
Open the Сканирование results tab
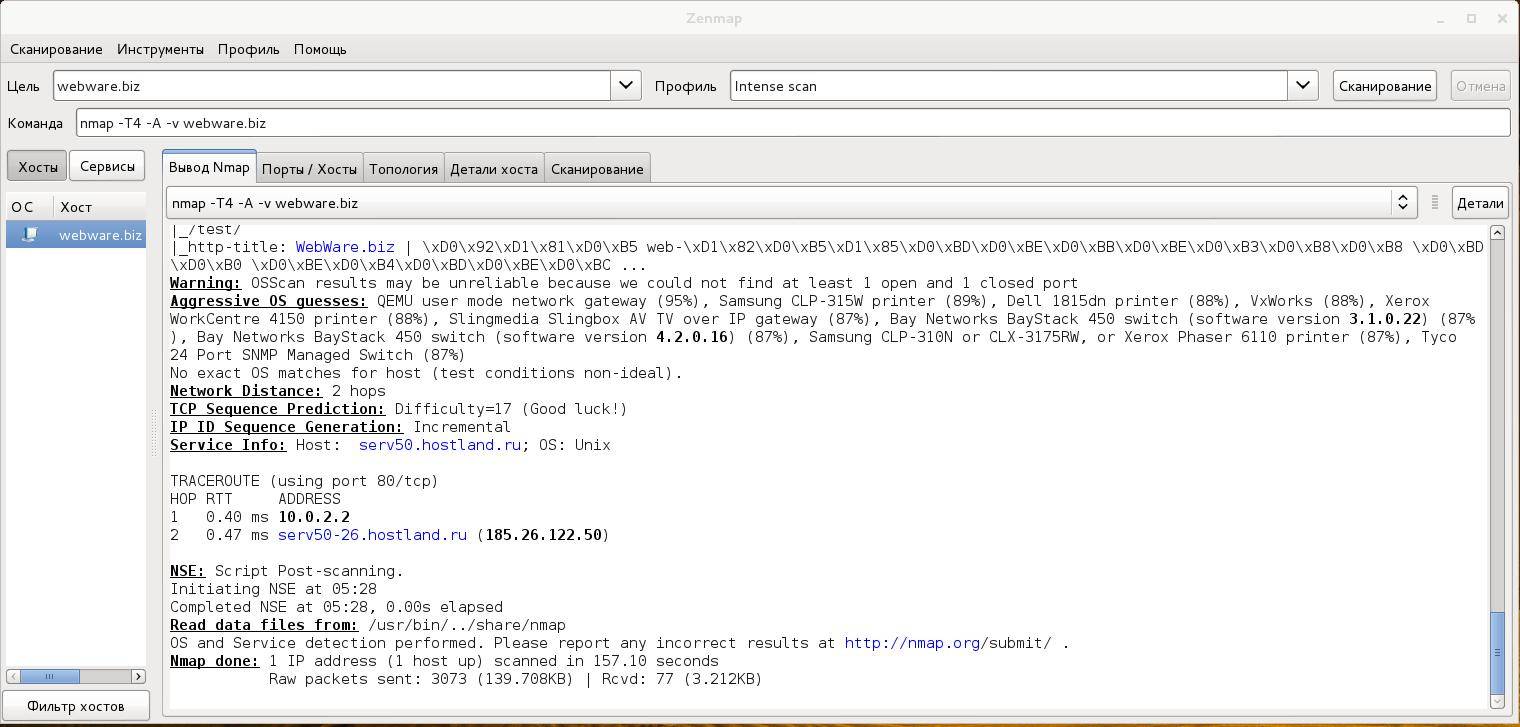[x=597, y=169]
